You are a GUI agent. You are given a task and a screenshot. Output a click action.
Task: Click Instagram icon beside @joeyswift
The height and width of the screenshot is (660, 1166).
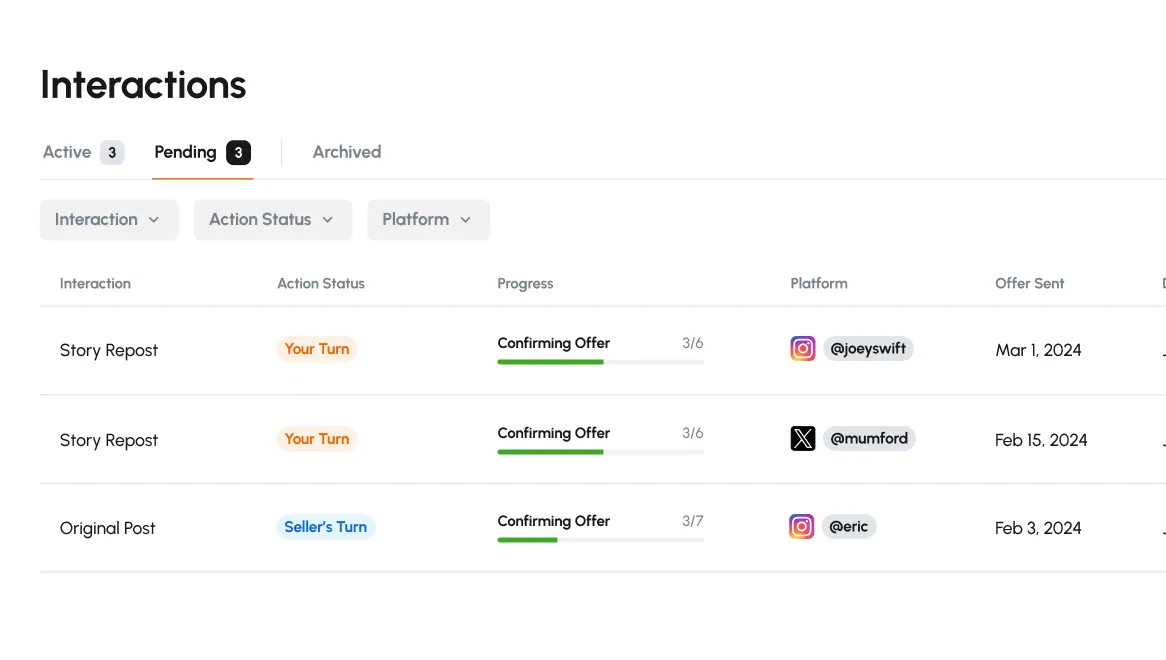click(803, 349)
